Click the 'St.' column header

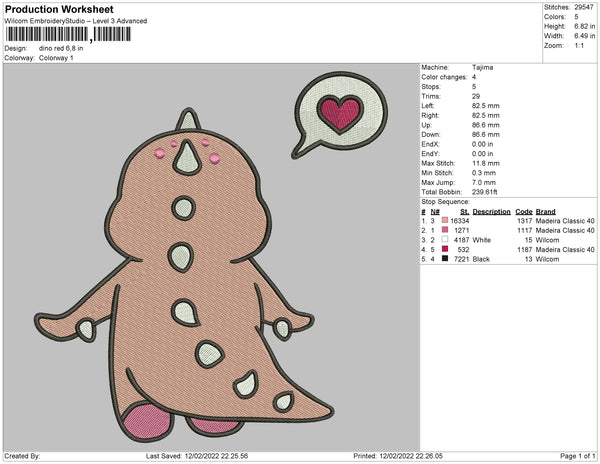coord(465,212)
